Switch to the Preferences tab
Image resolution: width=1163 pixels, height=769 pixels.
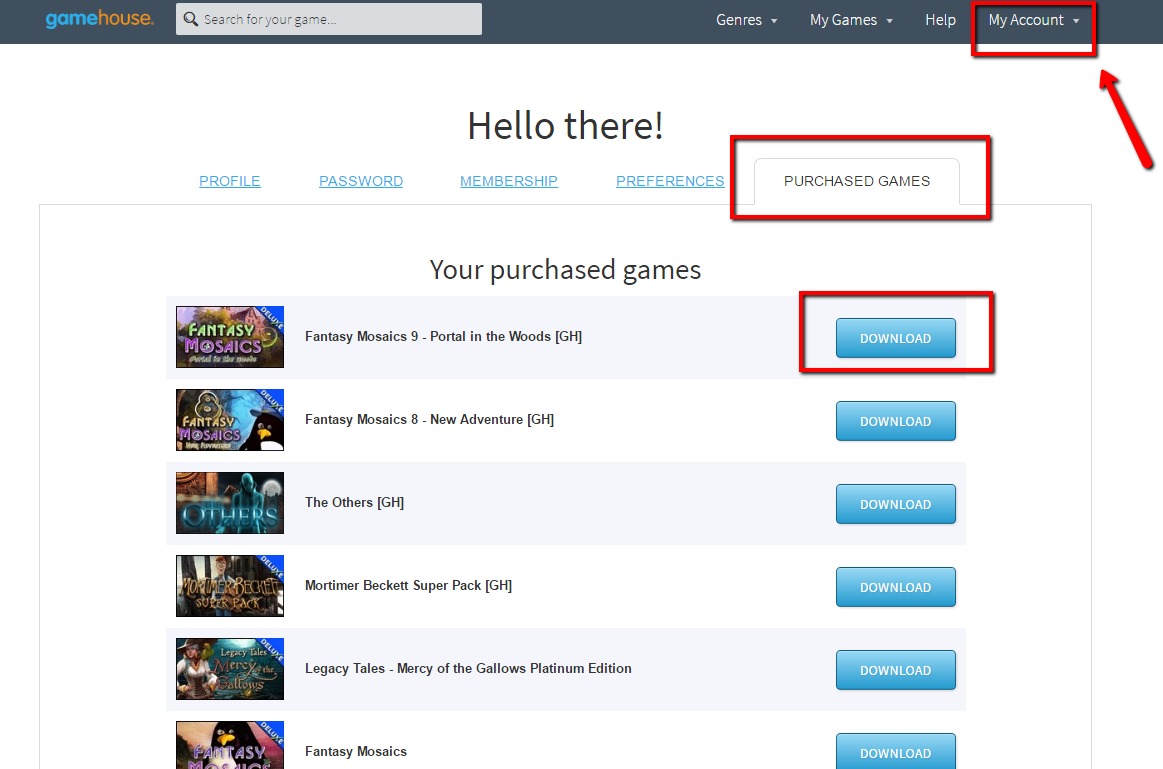[670, 181]
